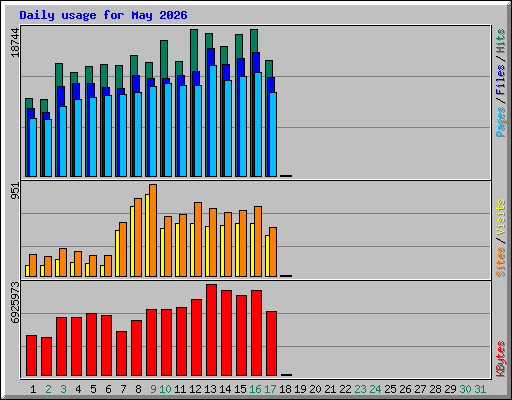Click day 7 on the x-axis
The width and height of the screenshot is (512, 400).
[x=123, y=389]
